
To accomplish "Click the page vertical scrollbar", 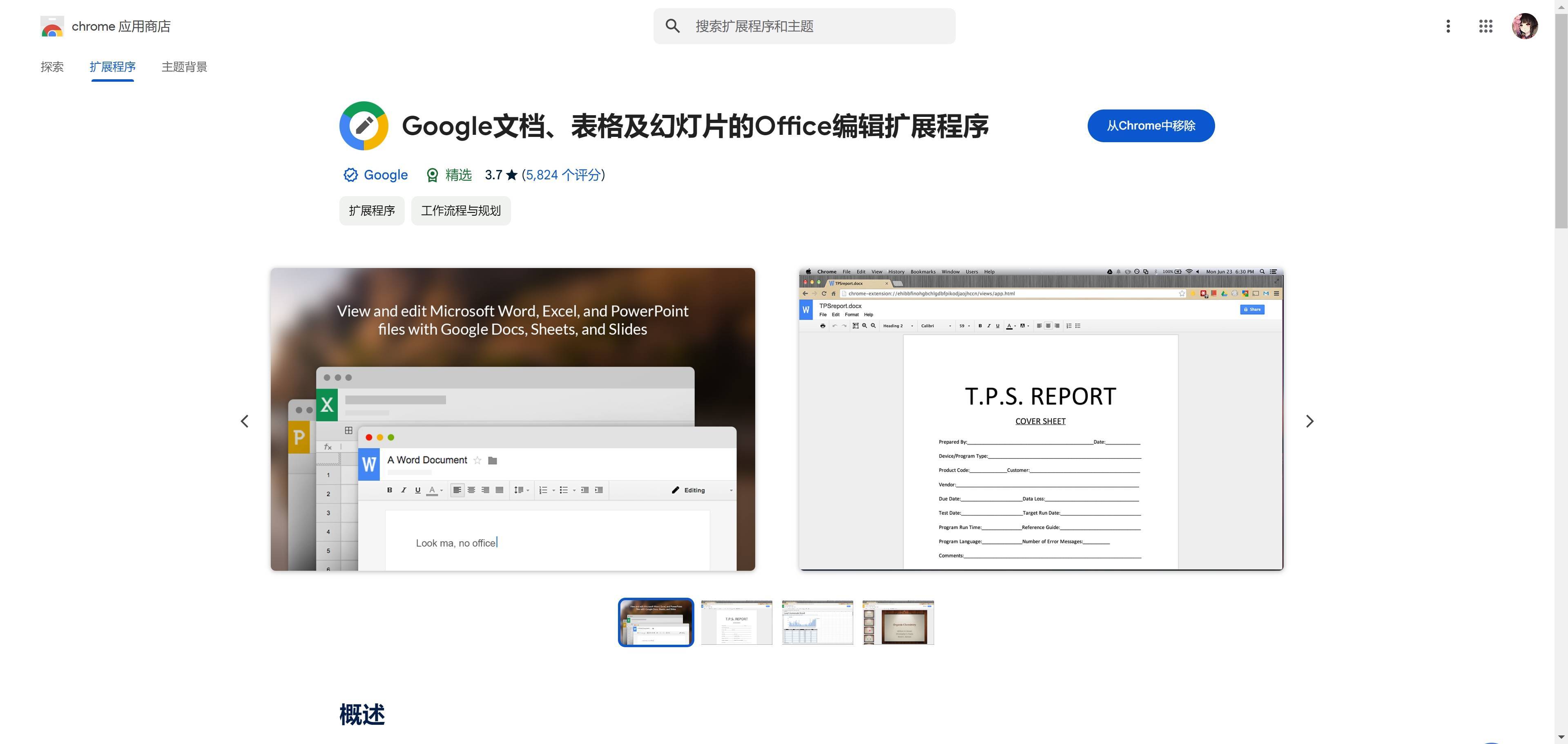I will 1561,121.
